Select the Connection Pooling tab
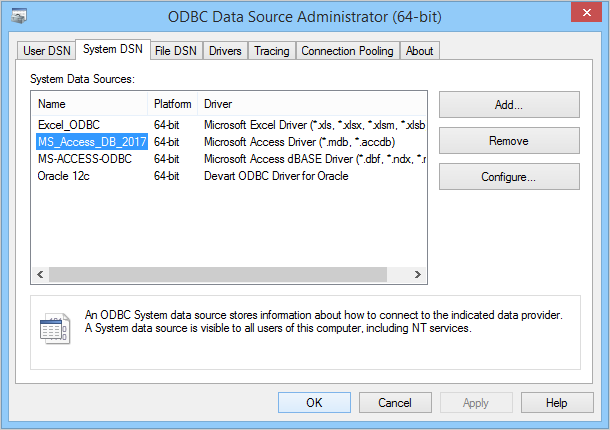This screenshot has height=430, width=610. point(347,51)
